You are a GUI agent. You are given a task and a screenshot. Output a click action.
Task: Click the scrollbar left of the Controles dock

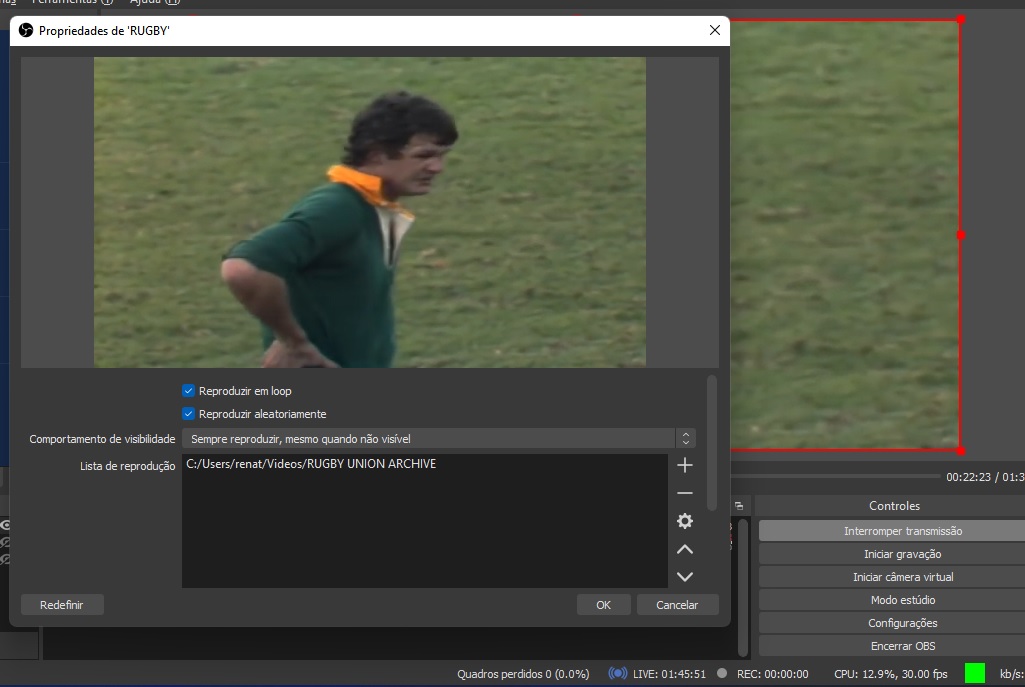[x=743, y=586]
